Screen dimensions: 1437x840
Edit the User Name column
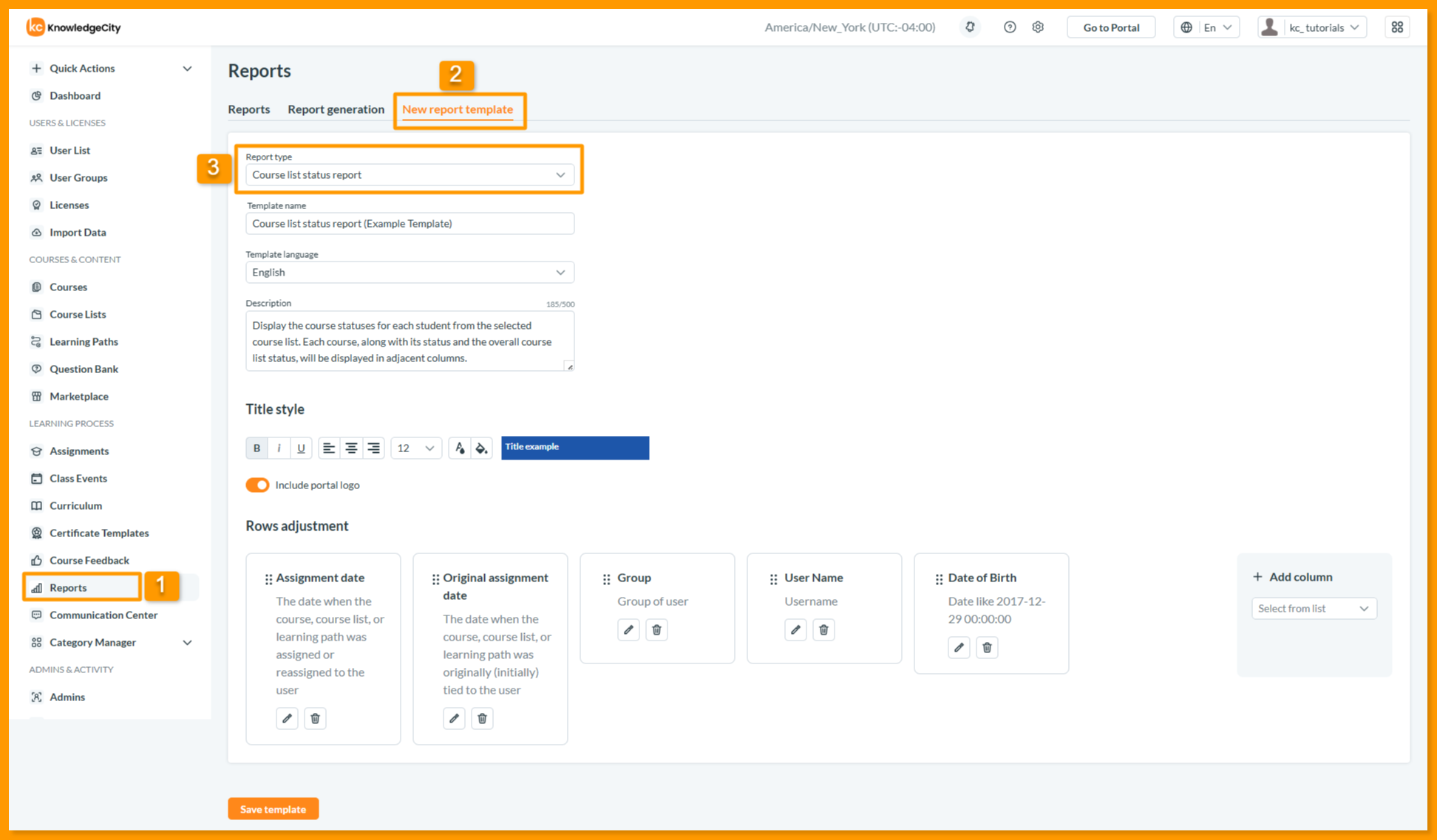click(x=795, y=629)
